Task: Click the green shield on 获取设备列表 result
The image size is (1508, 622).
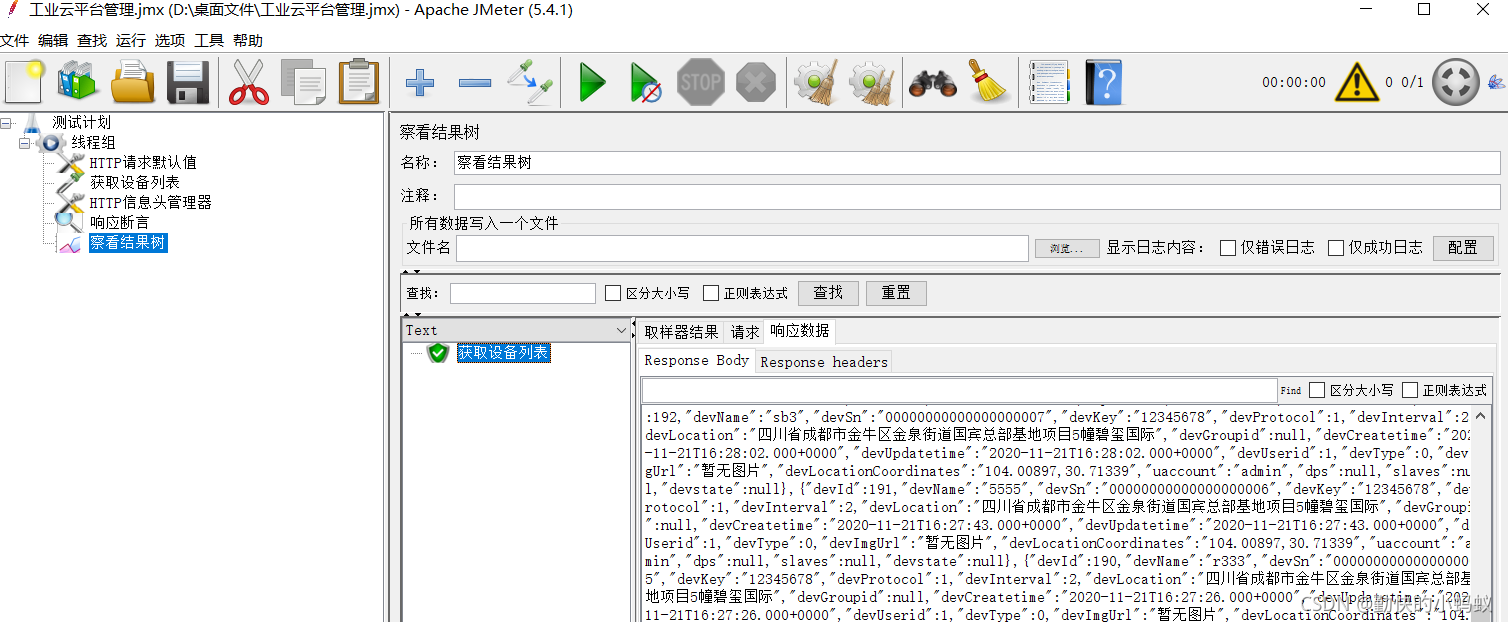Action: click(x=437, y=353)
